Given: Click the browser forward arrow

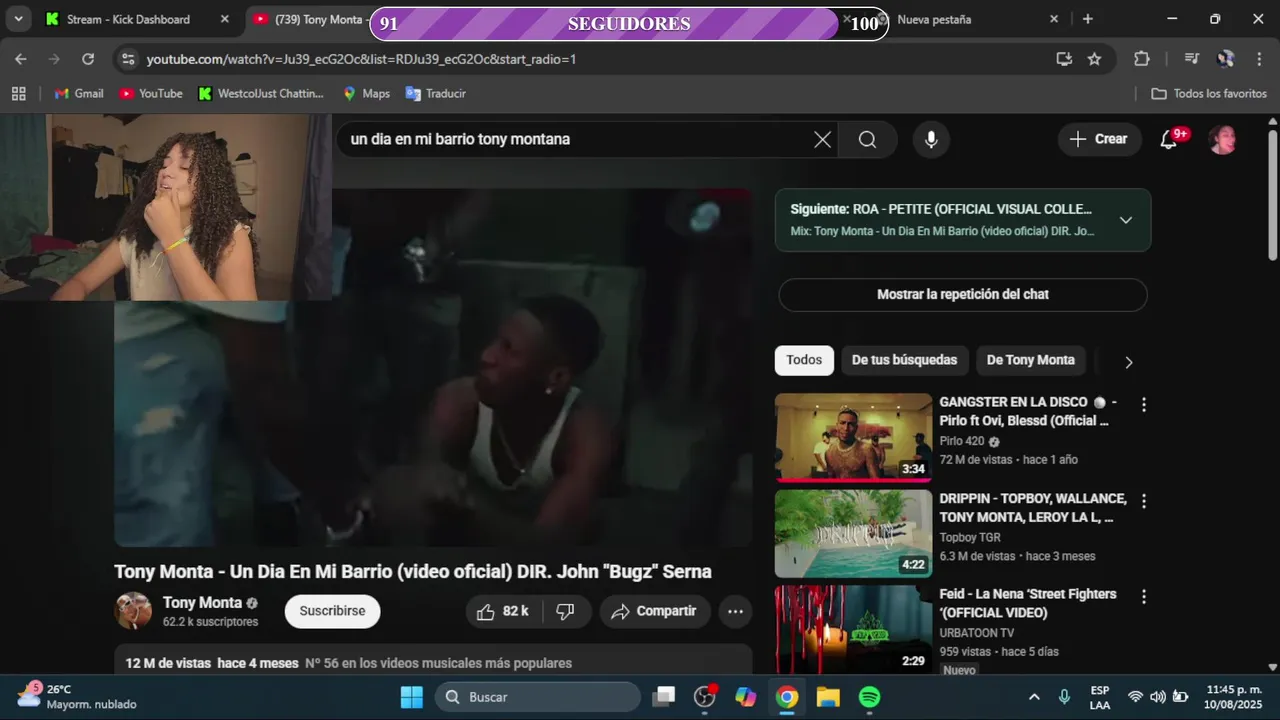Looking at the screenshot, I should click(54, 59).
